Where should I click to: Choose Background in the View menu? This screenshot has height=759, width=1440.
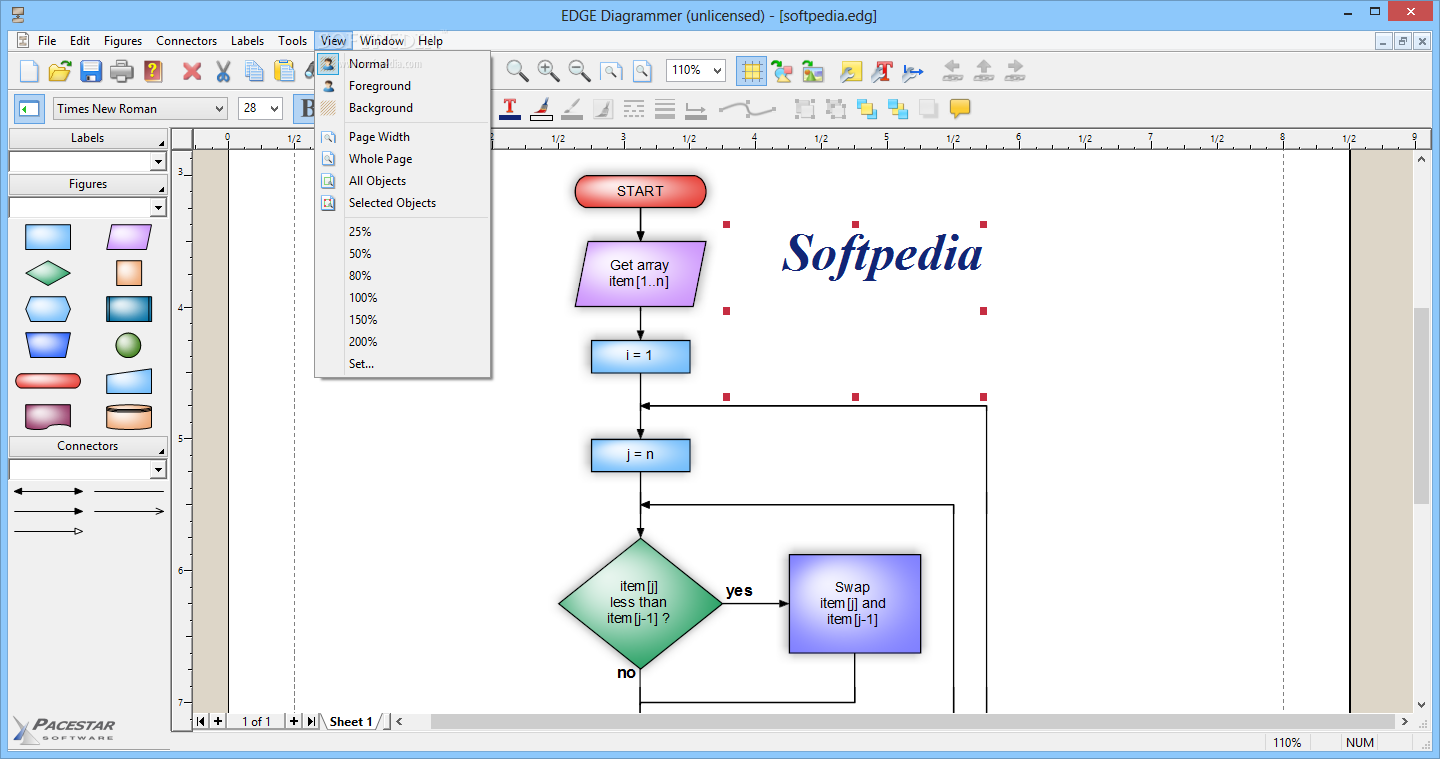click(402, 108)
